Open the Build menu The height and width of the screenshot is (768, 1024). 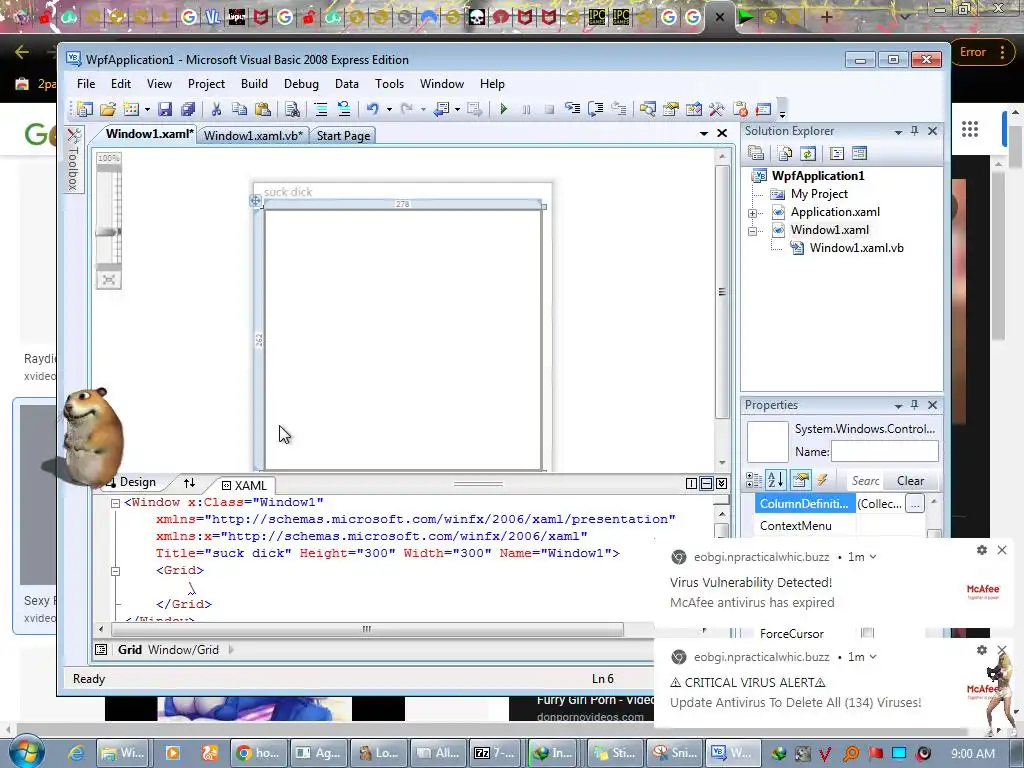(254, 84)
